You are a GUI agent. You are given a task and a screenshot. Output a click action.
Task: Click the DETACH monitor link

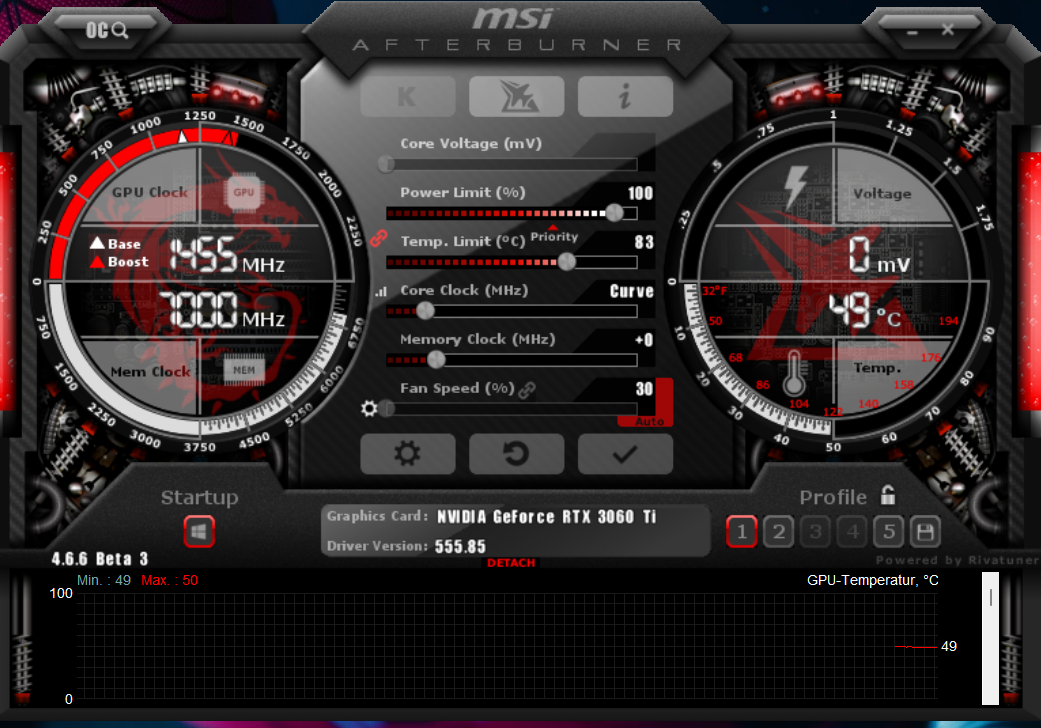click(x=511, y=563)
